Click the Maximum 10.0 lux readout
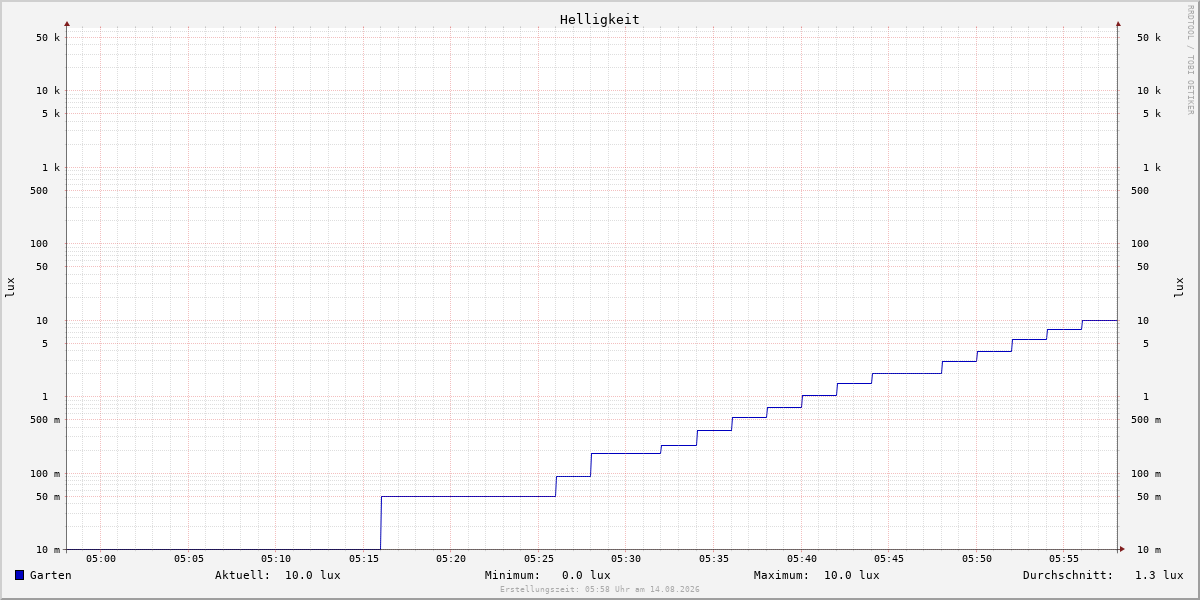Screen dimensions: 1200x600 [817, 575]
